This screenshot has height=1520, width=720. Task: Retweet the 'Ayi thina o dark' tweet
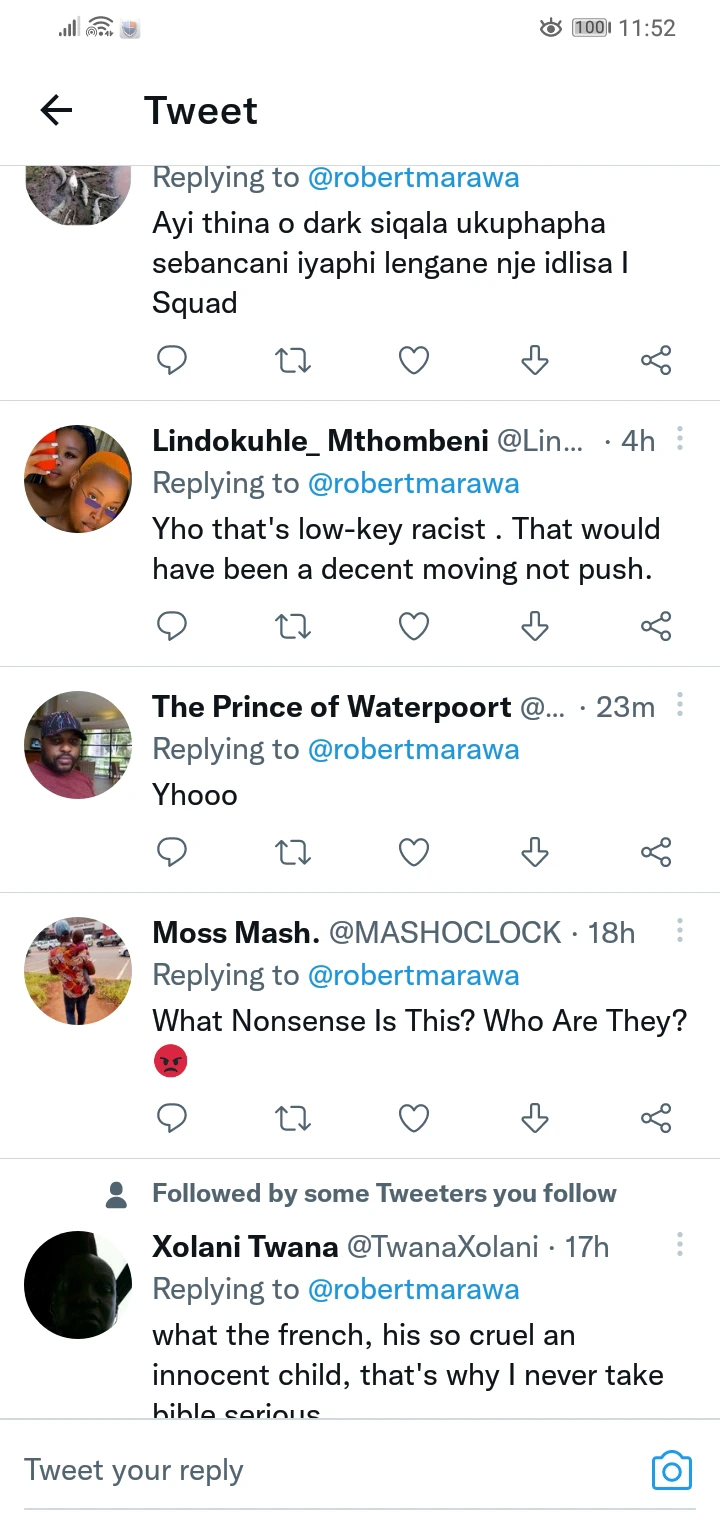pos(293,360)
